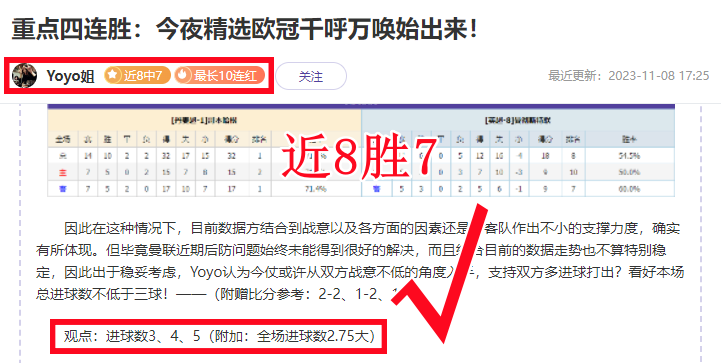Image resolution: width=721 pixels, height=363 pixels.
Task: Click the flame icon on 最长10连红 badge
Action: [183, 75]
